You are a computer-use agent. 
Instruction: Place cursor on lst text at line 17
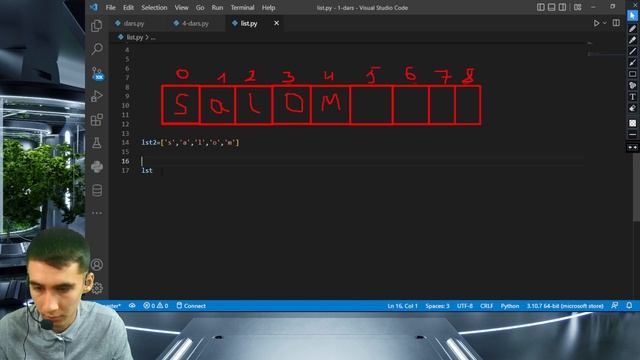pos(147,171)
